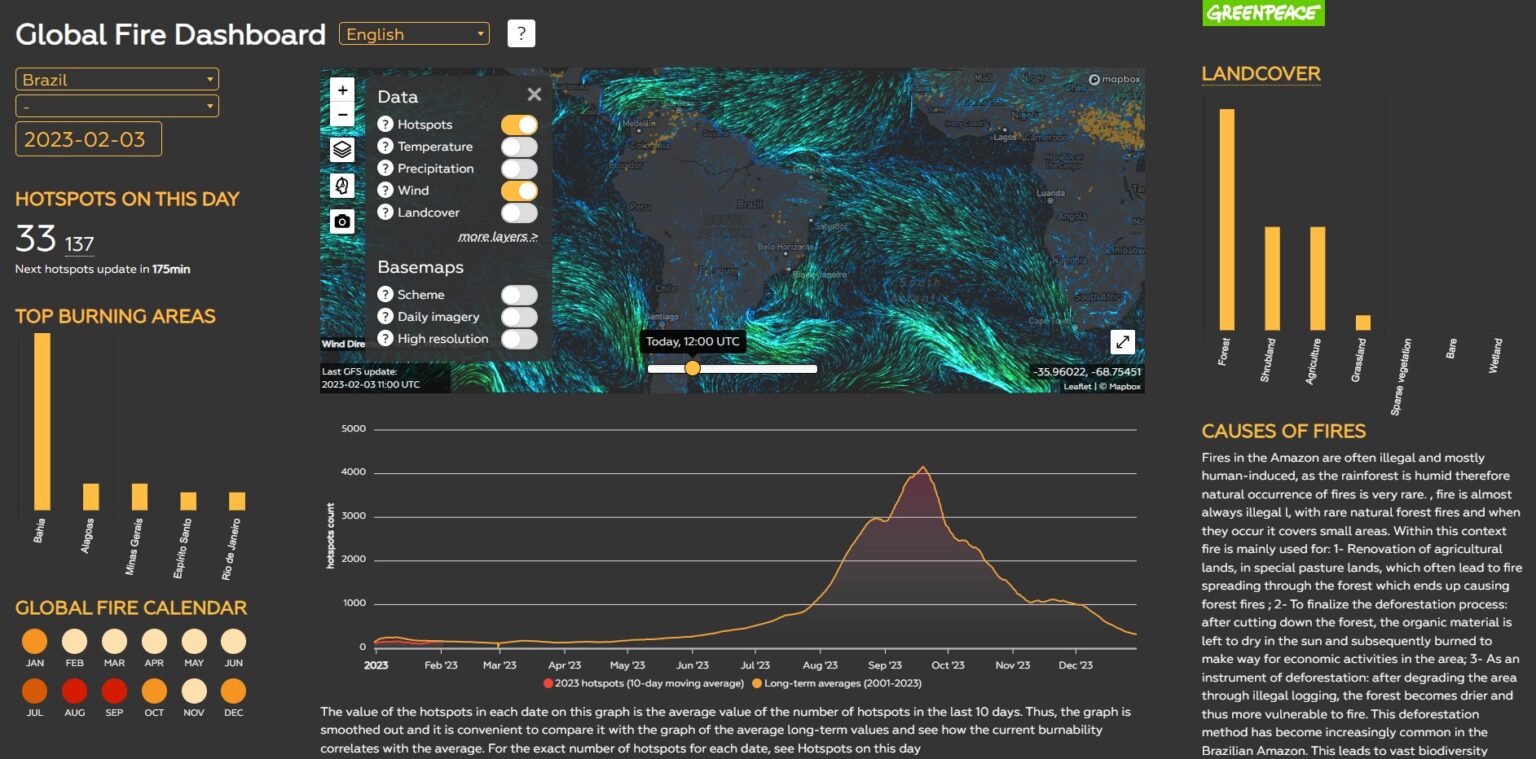
Task: Open the more layers link
Action: coord(497,236)
